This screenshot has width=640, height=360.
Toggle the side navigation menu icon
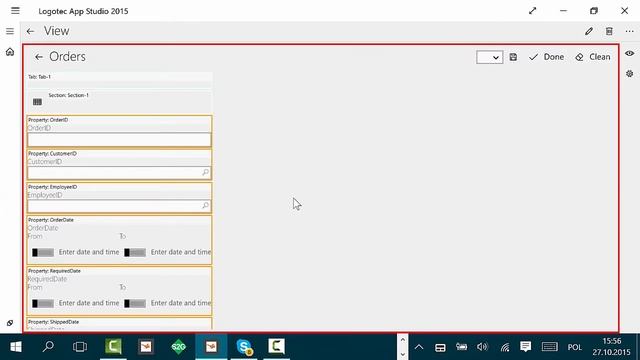pos(10,31)
